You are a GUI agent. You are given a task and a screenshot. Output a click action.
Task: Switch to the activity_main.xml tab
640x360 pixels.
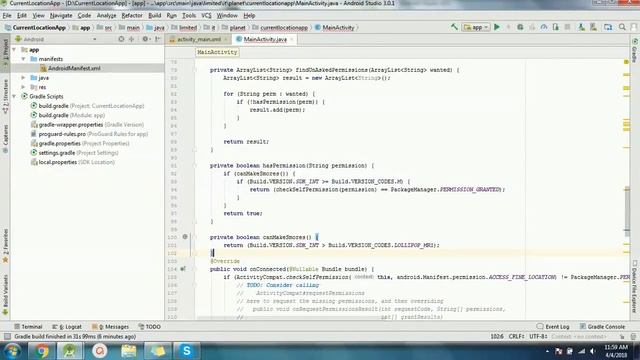click(x=199, y=39)
